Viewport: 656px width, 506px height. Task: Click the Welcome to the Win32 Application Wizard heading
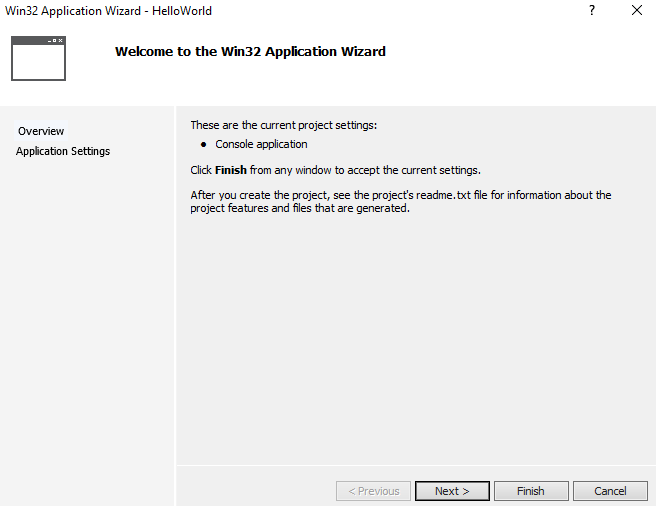250,51
